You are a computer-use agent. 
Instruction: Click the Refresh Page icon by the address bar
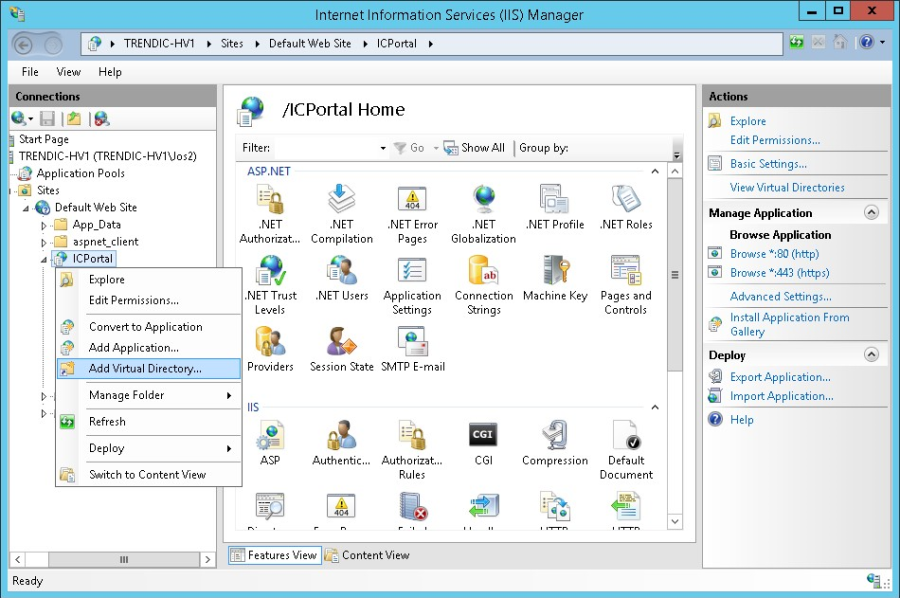[x=796, y=42]
